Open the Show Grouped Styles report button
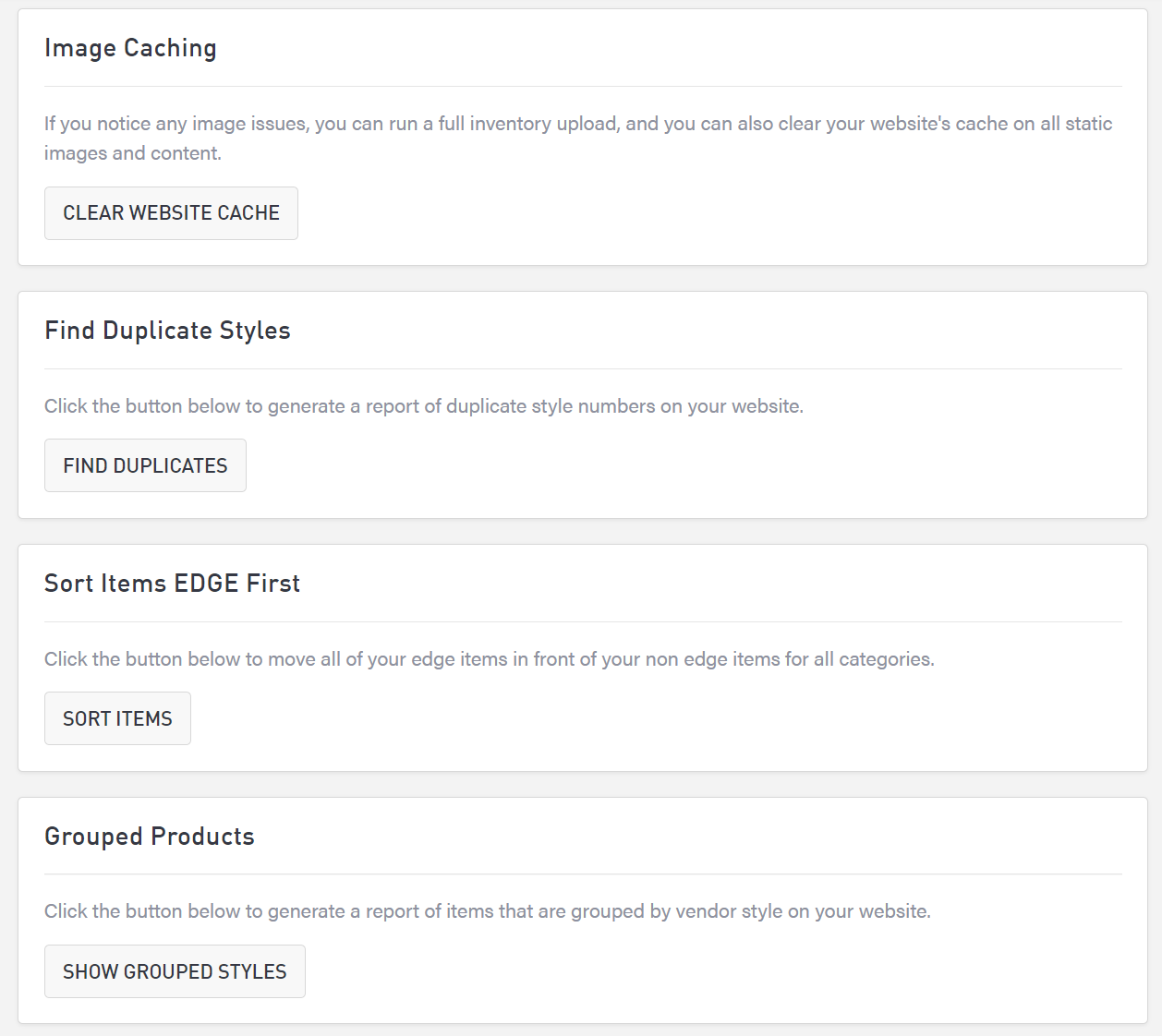 click(175, 971)
